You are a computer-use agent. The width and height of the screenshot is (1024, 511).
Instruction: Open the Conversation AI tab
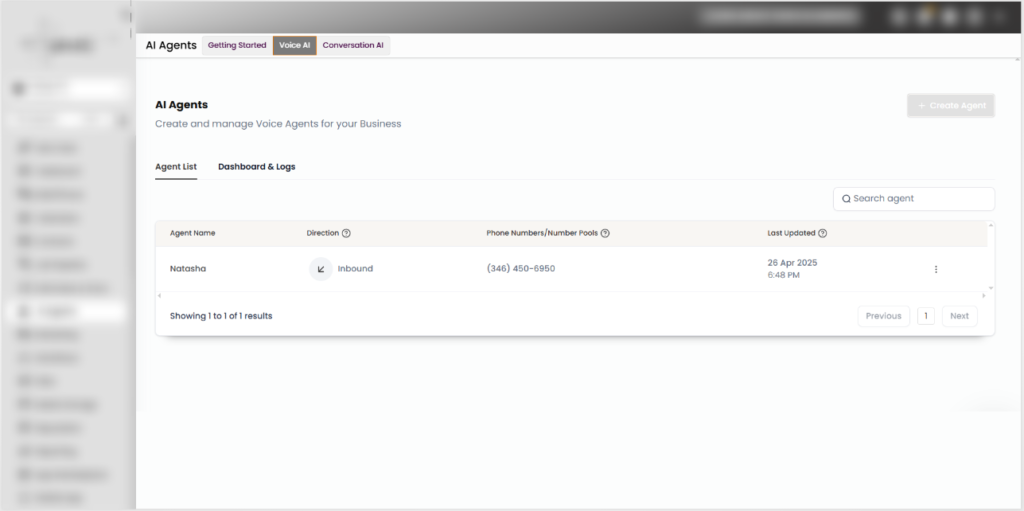click(x=353, y=46)
